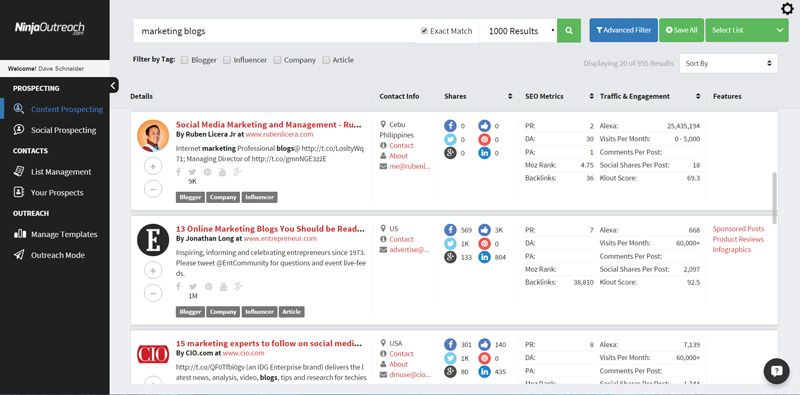Enable the Blogger tag filter checkbox
The width and height of the screenshot is (800, 395).
tap(185, 60)
